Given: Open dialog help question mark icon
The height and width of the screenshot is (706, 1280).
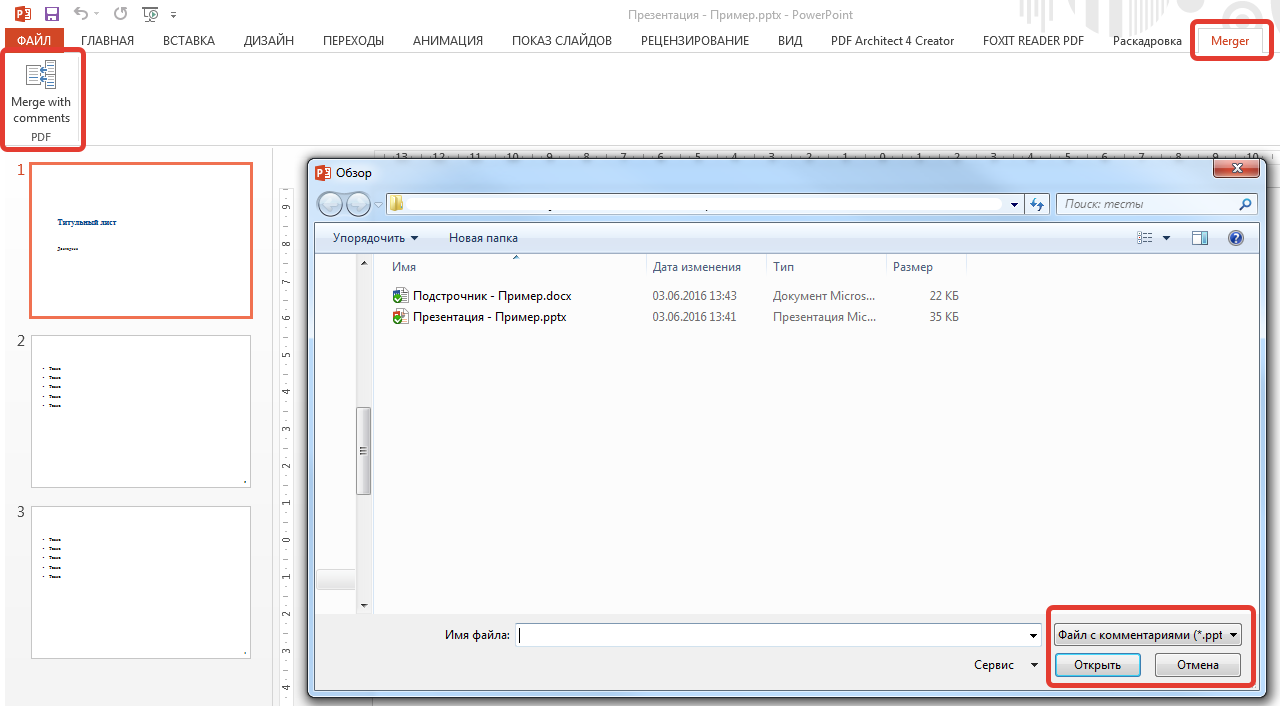Looking at the screenshot, I should tap(1235, 238).
